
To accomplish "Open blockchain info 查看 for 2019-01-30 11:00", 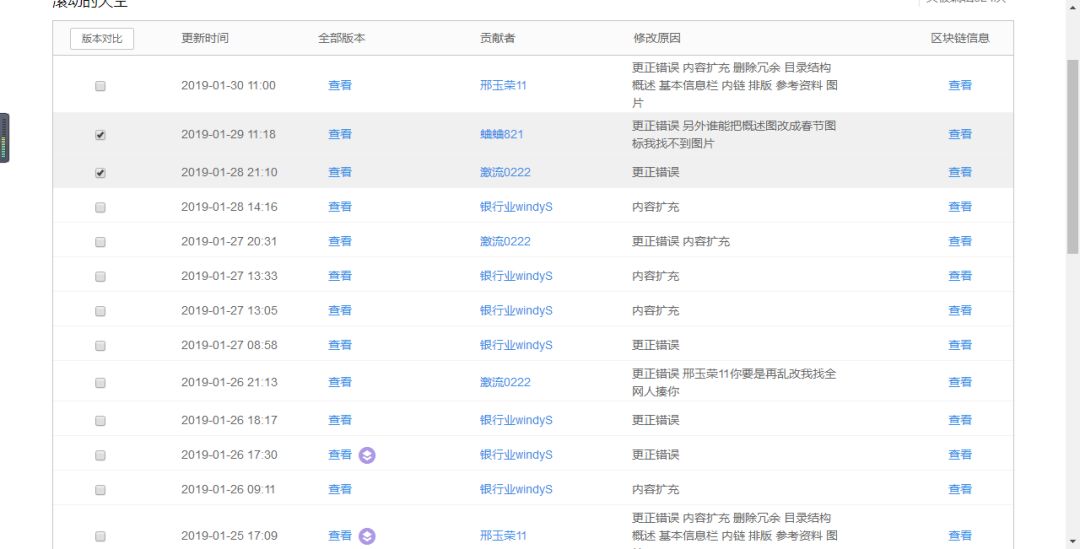I will pos(959,85).
